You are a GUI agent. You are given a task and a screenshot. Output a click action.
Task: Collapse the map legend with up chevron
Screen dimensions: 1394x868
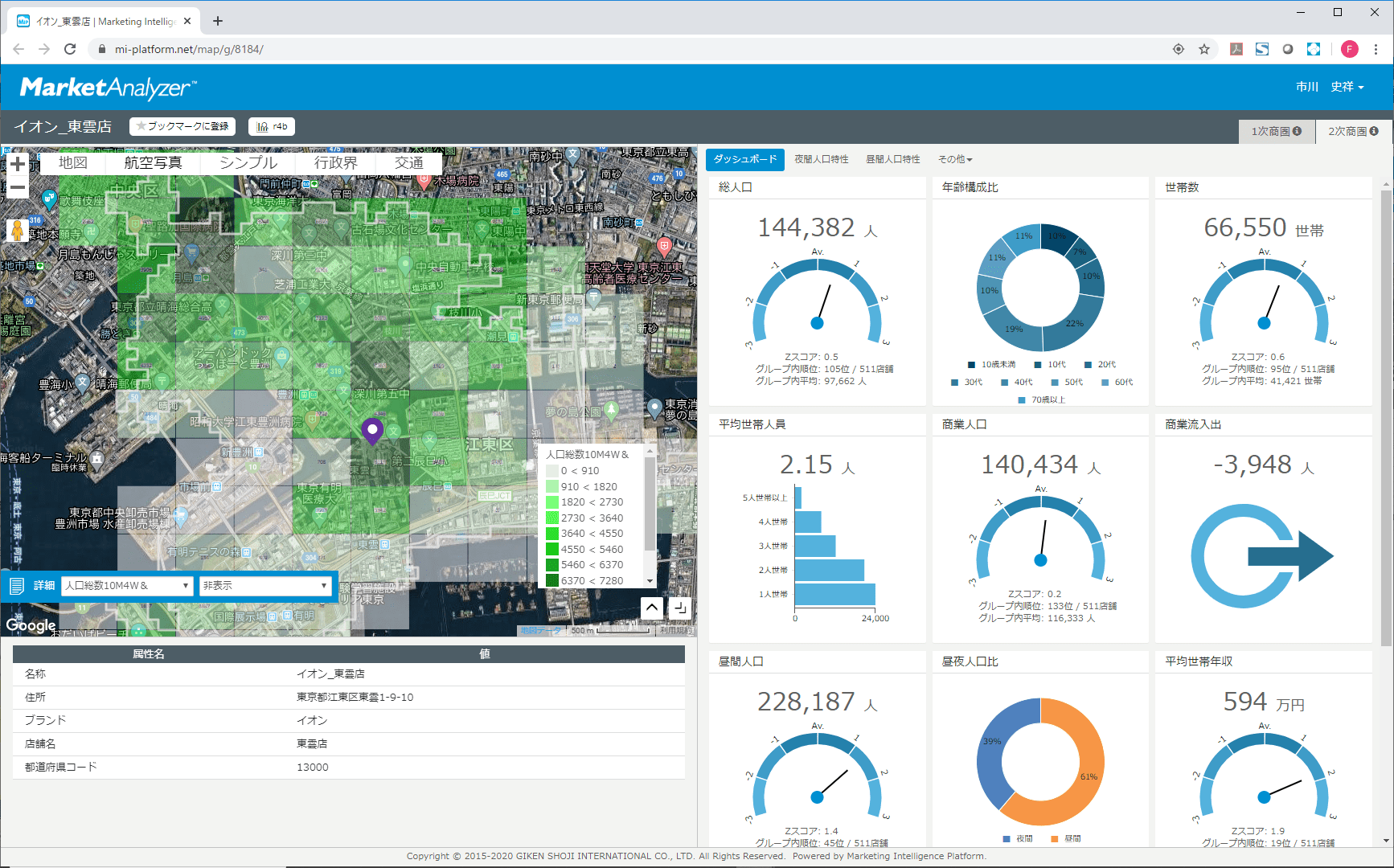(x=652, y=608)
